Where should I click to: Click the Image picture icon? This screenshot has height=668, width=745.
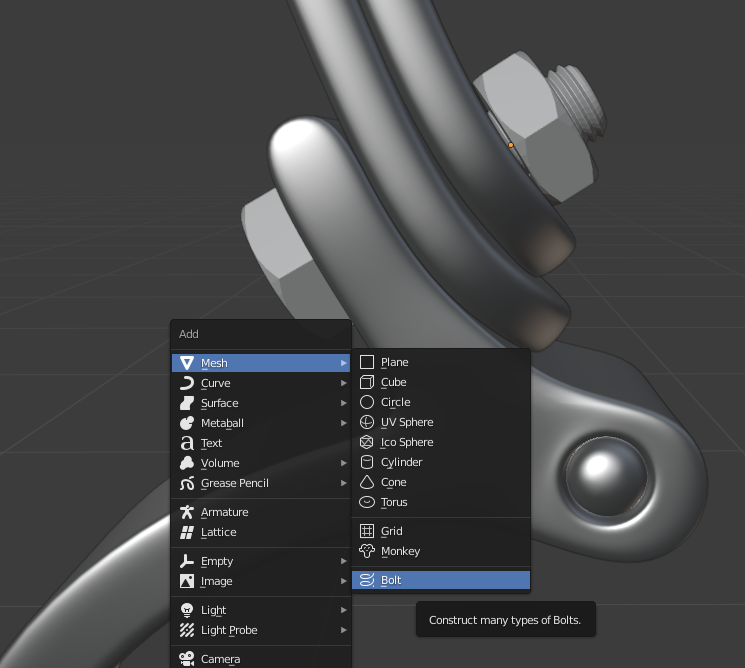coord(187,581)
